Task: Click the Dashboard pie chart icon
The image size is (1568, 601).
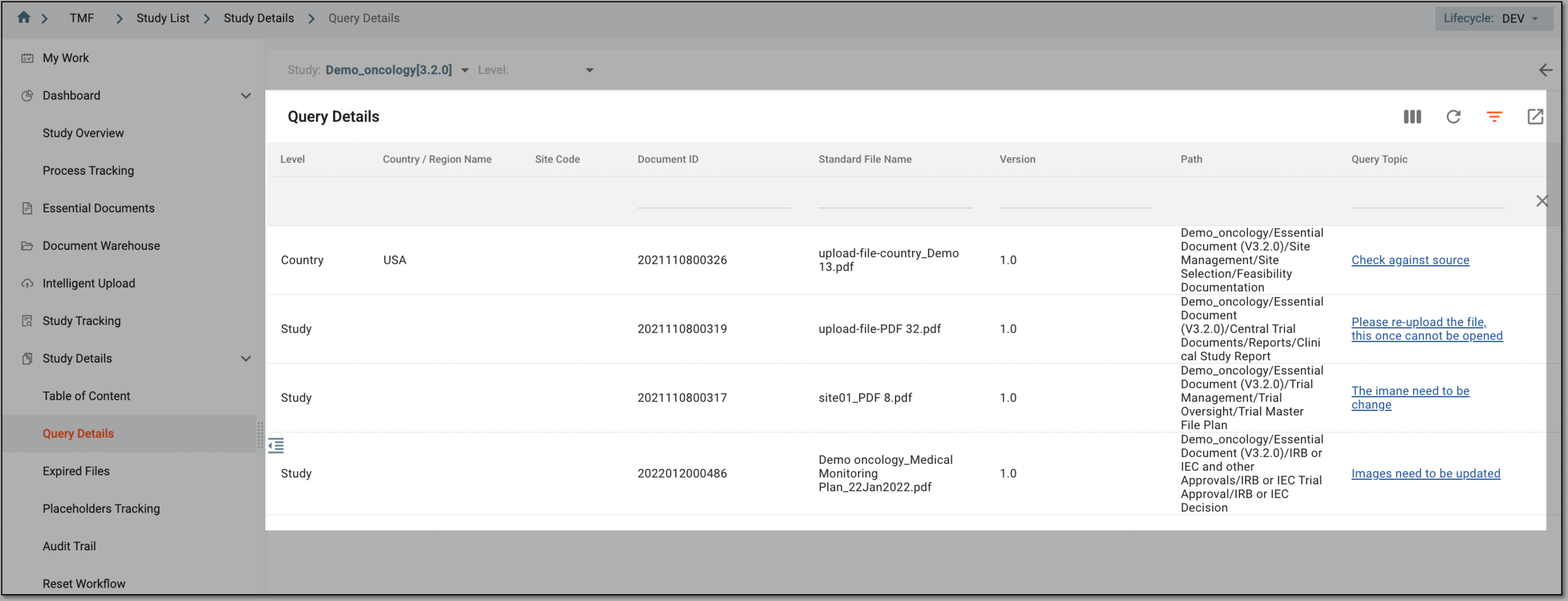Action: click(27, 96)
